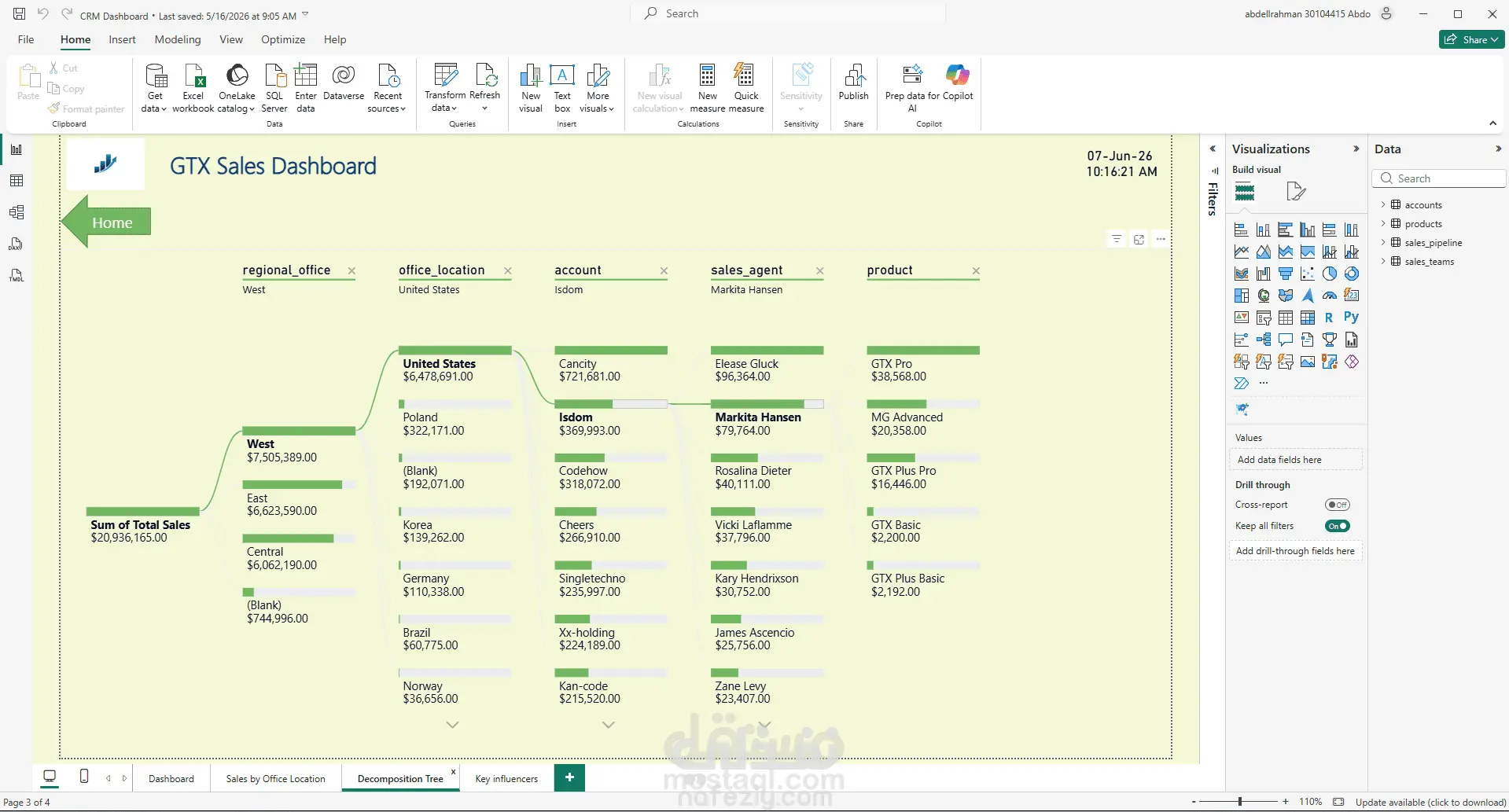Import from Excel workbook

pyautogui.click(x=193, y=87)
